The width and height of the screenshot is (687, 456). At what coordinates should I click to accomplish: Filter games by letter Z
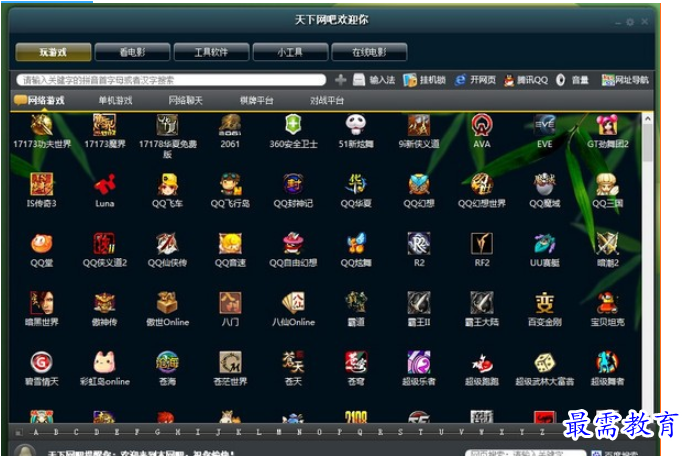point(542,432)
